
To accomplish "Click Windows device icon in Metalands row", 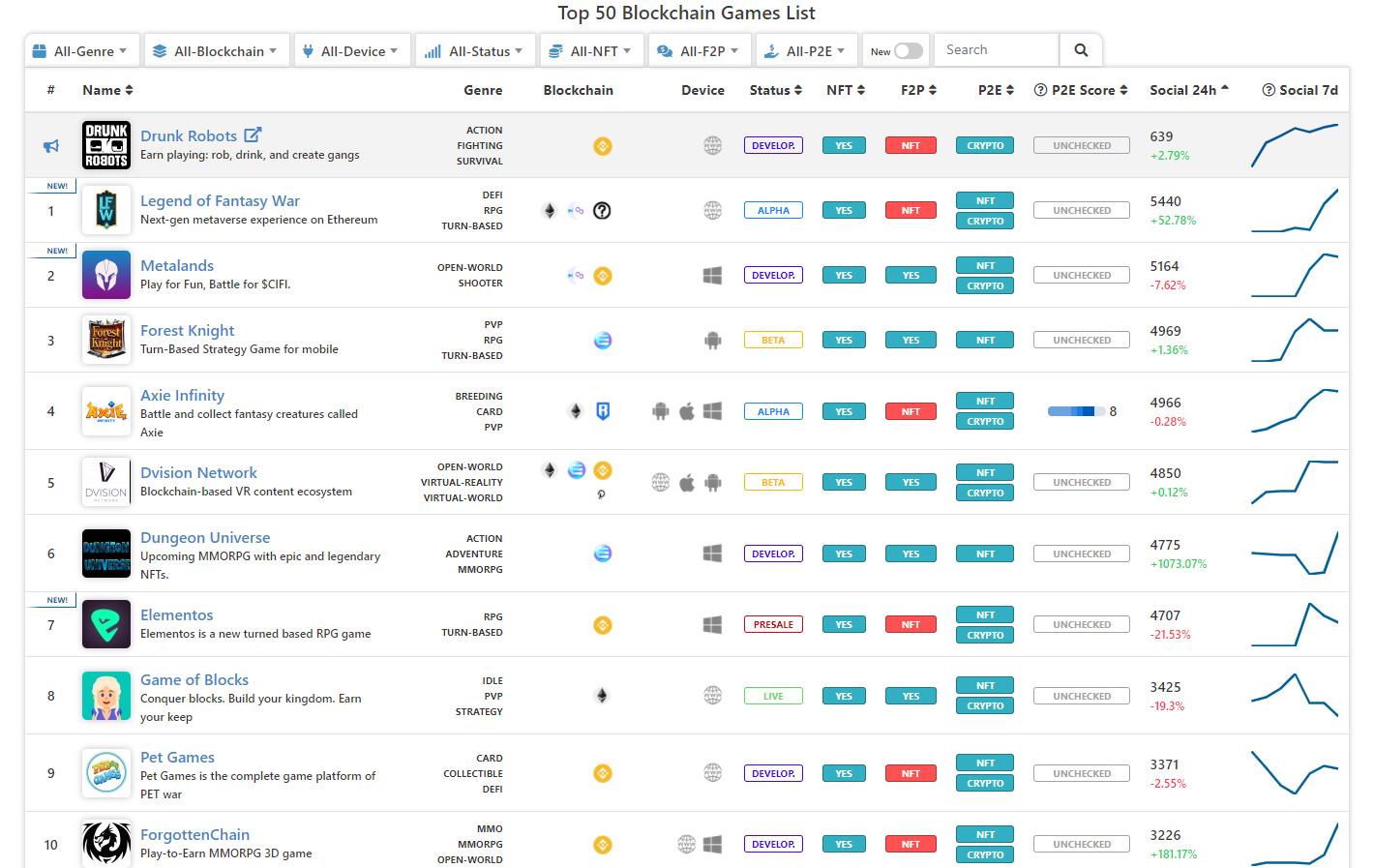I will click(x=712, y=276).
